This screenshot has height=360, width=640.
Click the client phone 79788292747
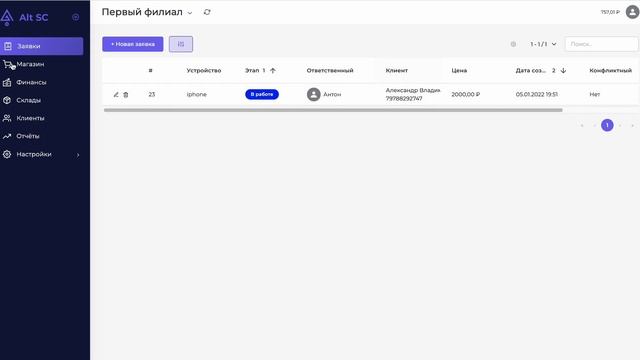point(404,98)
